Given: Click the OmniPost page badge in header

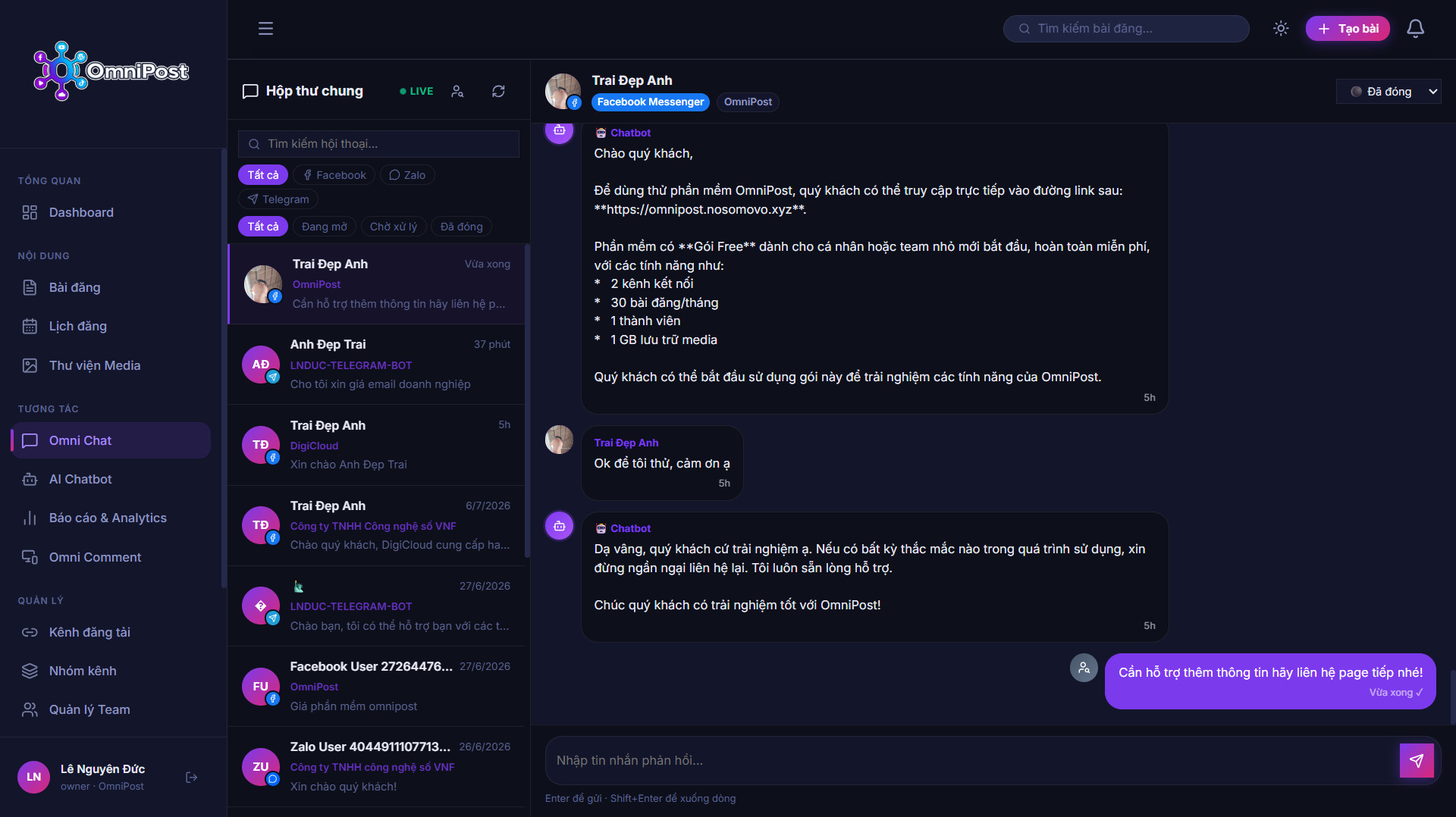Looking at the screenshot, I should (x=748, y=102).
